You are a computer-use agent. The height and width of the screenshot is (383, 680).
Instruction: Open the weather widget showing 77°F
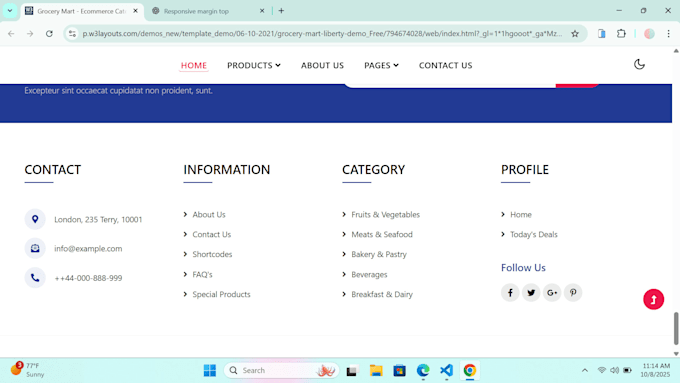(x=28, y=370)
